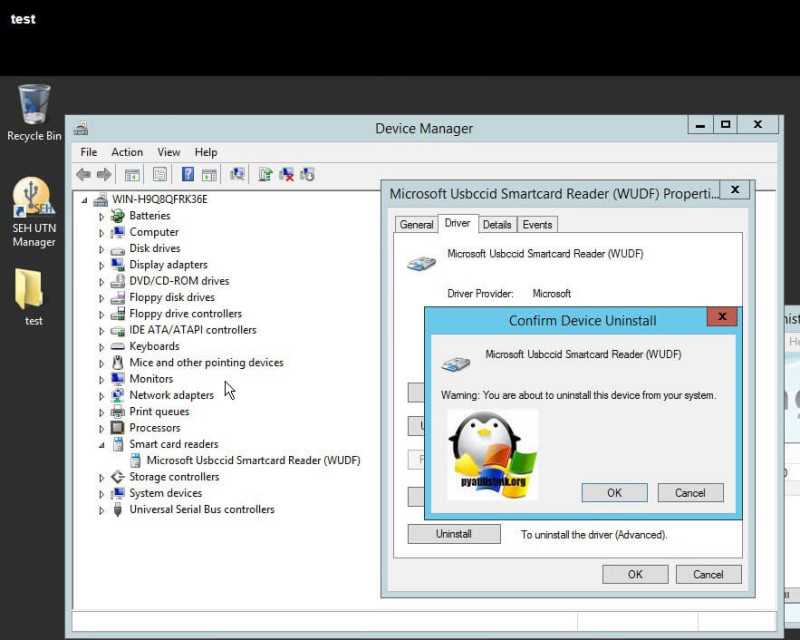The width and height of the screenshot is (800, 640).
Task: Click the Scan for hardware changes icon
Action: click(237, 175)
